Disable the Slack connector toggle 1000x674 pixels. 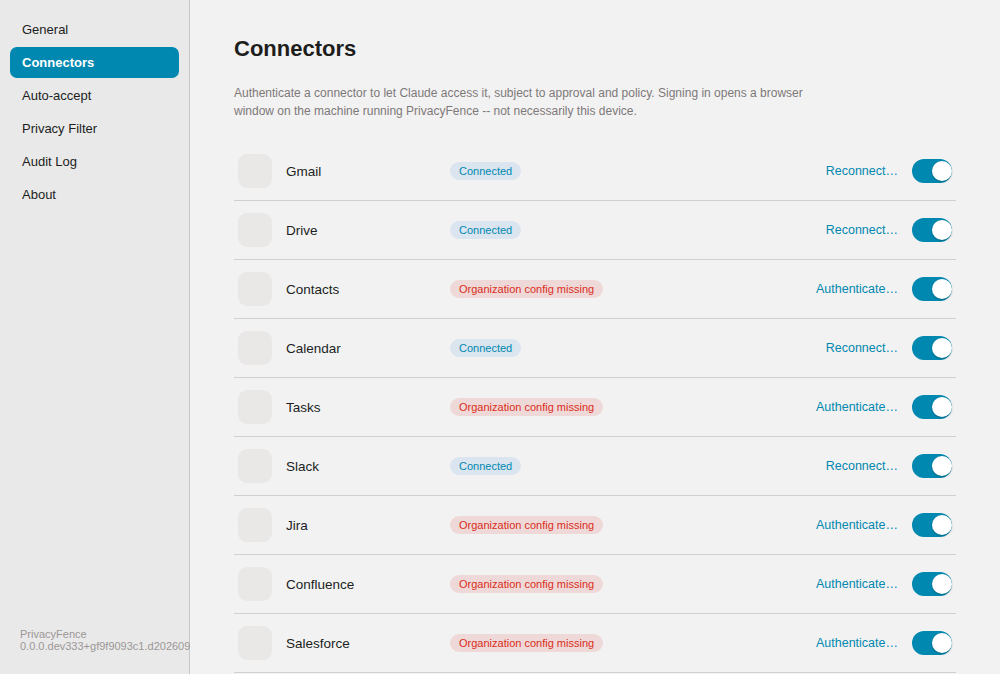pyautogui.click(x=932, y=466)
